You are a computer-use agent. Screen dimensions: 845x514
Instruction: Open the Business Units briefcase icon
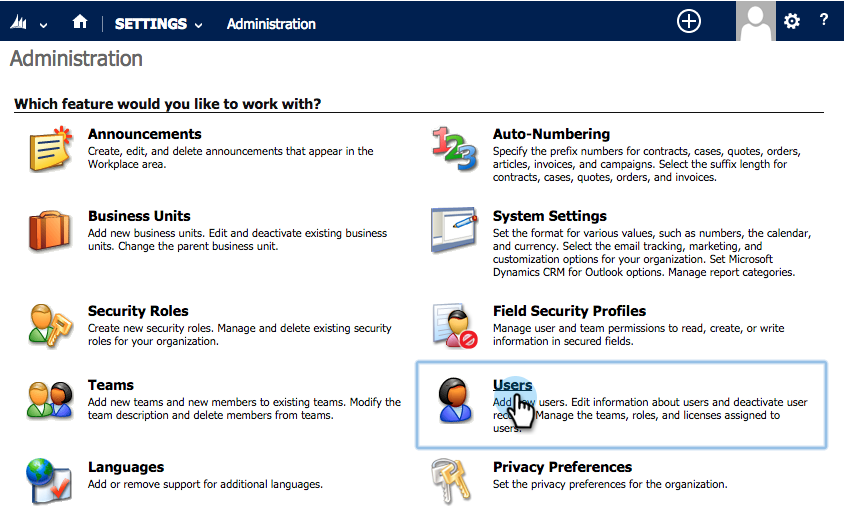point(50,231)
